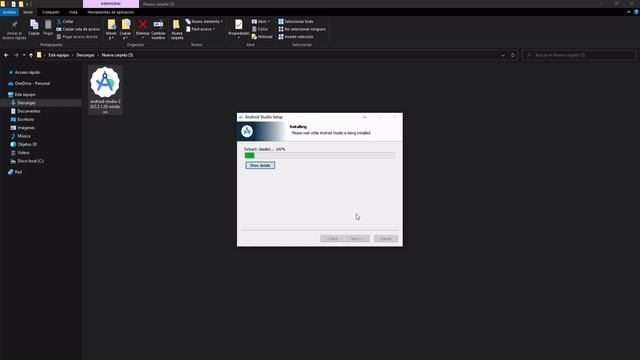Click the disabled Next button in setup
Screen dimensions: 640x360
tap(357, 239)
